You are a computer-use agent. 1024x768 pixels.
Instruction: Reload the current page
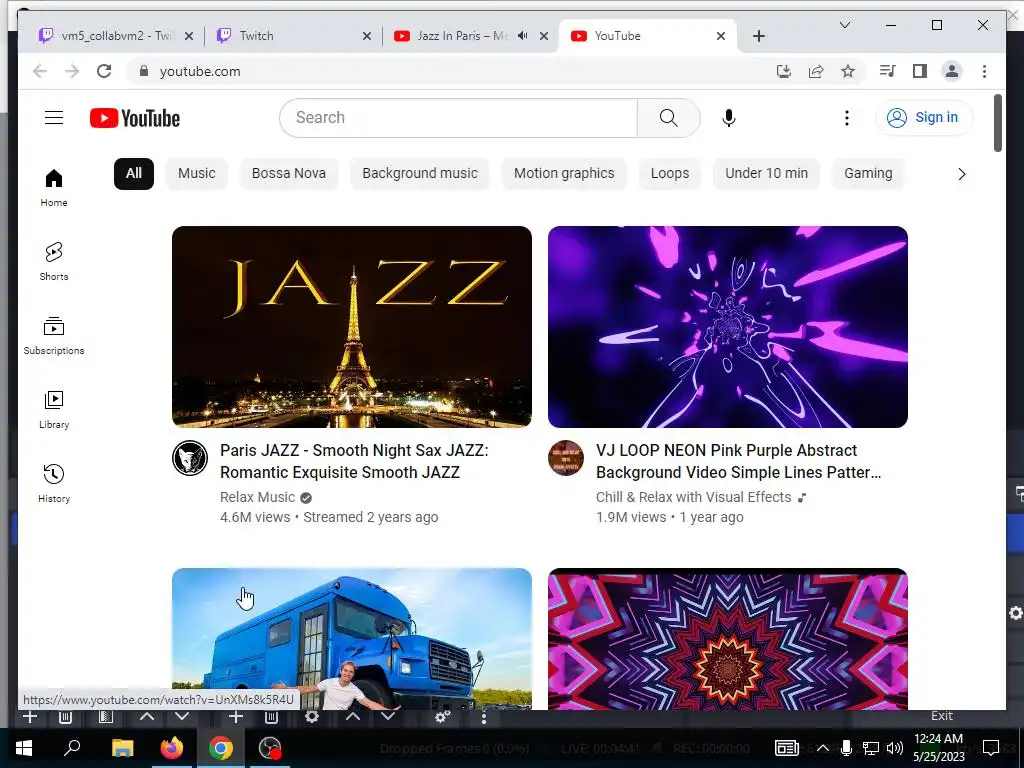point(104,71)
